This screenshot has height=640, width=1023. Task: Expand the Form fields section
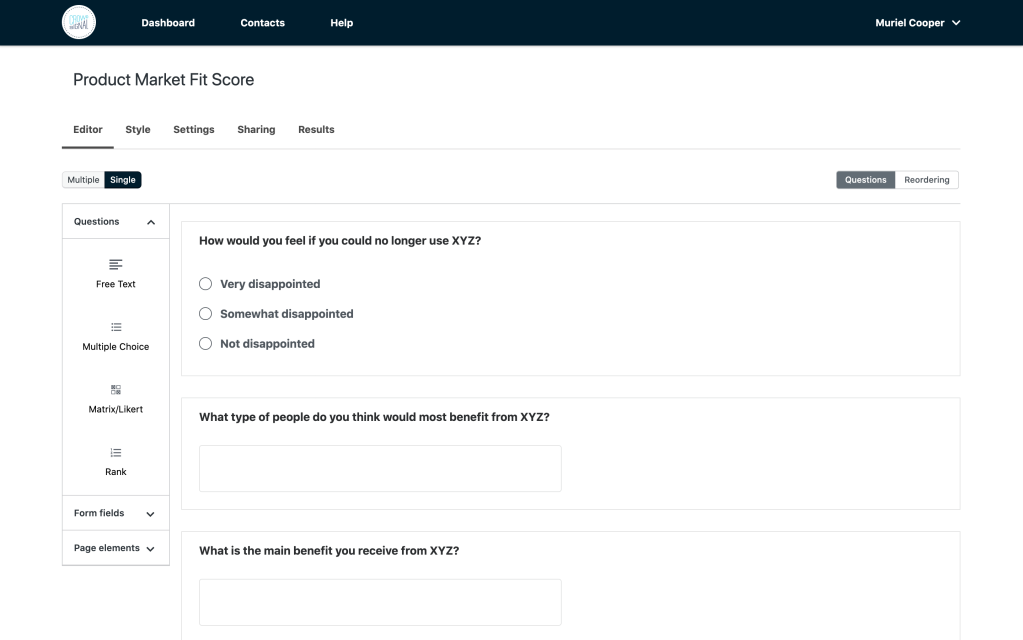click(151, 514)
